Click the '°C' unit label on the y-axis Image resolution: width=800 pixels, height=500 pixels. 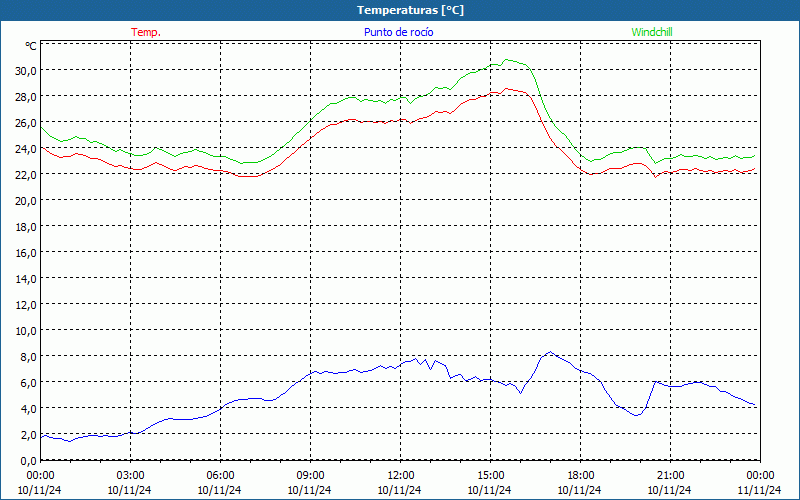pyautogui.click(x=31, y=46)
